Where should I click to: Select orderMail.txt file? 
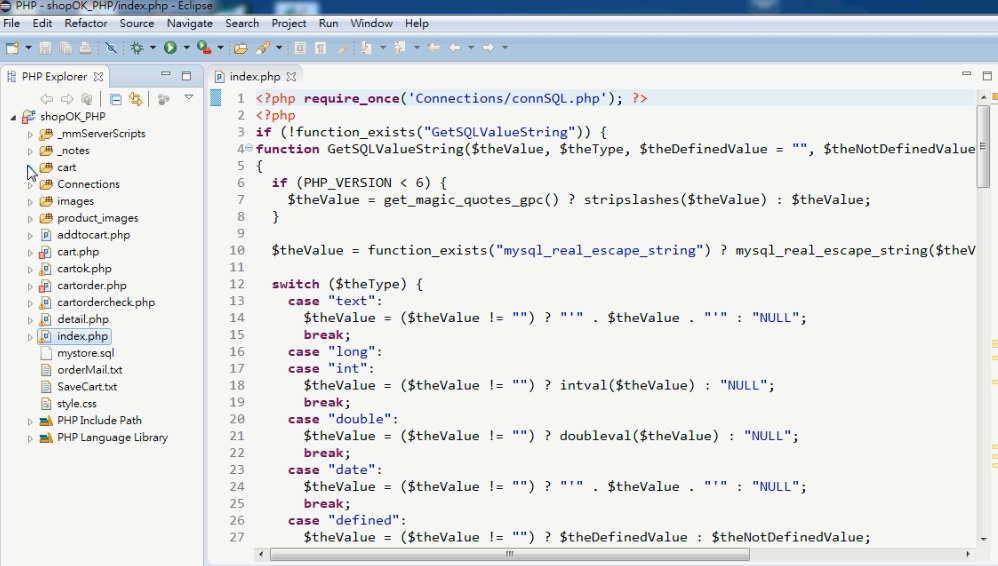(x=89, y=370)
